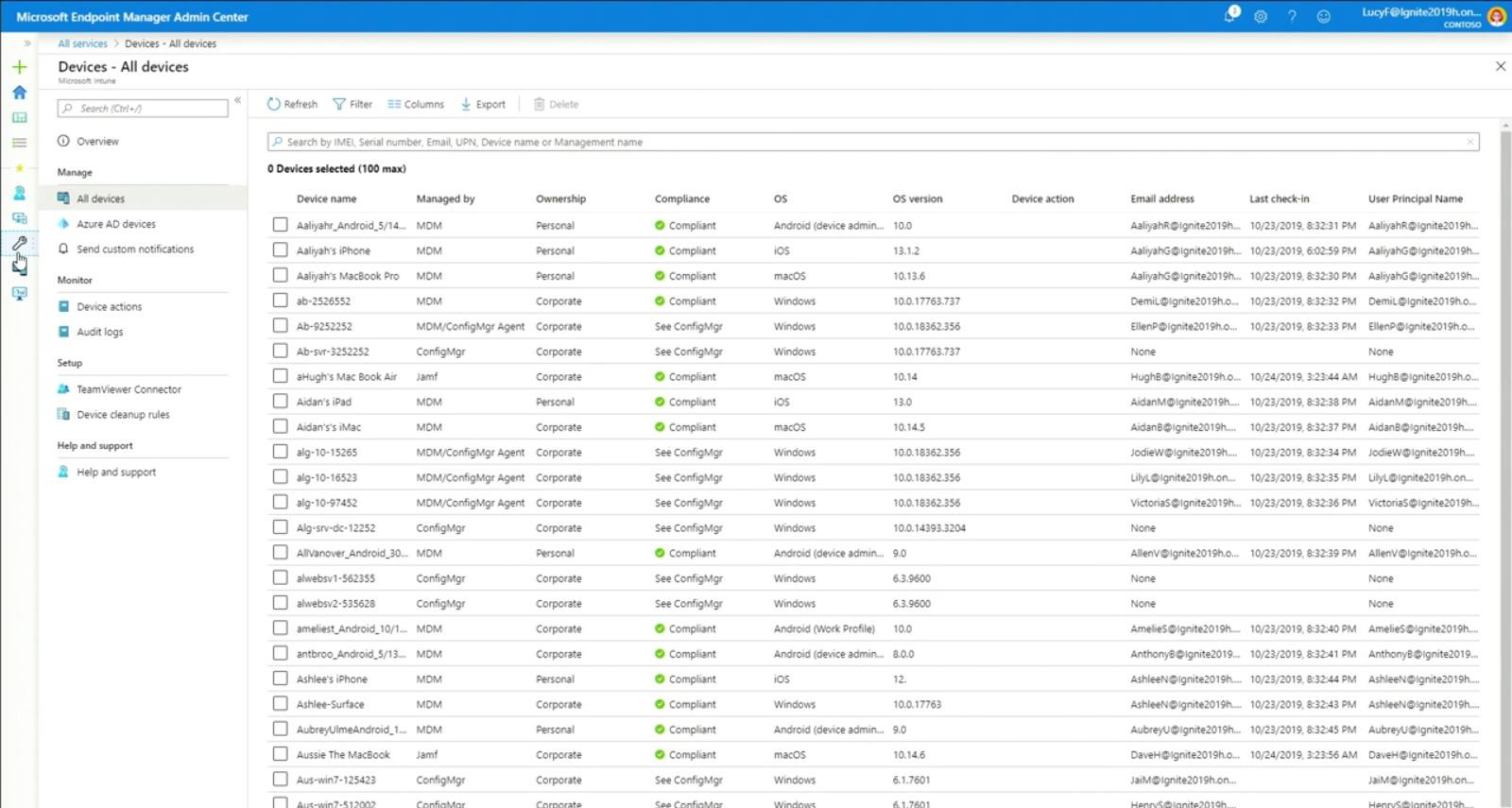Sort by Device name column header
The height and width of the screenshot is (808, 1512).
click(x=326, y=198)
